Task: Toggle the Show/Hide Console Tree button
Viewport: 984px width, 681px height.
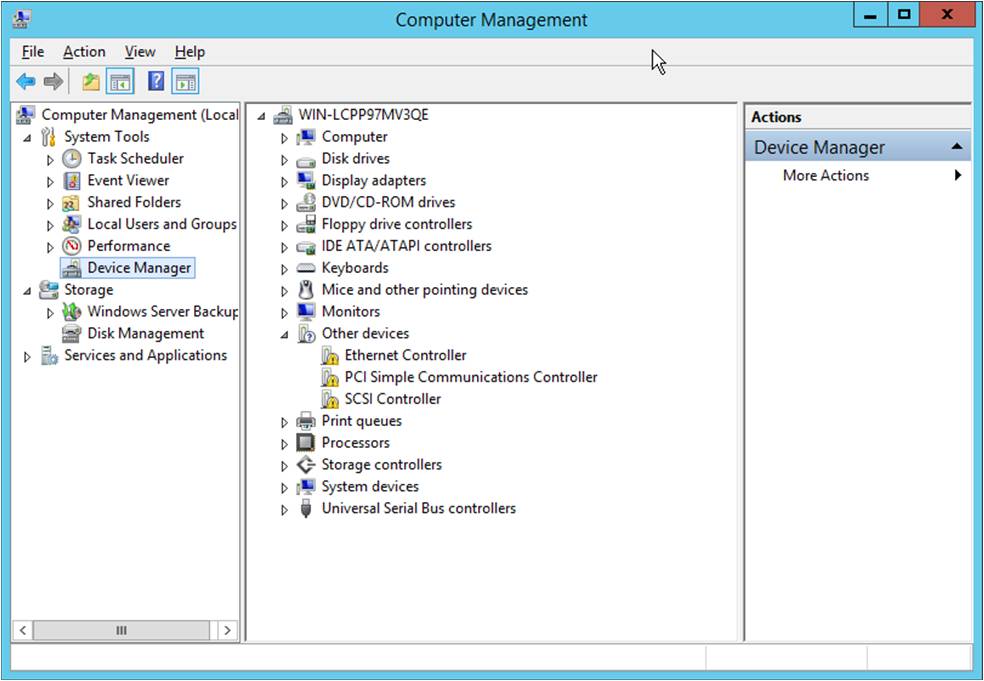Action: pyautogui.click(x=121, y=82)
